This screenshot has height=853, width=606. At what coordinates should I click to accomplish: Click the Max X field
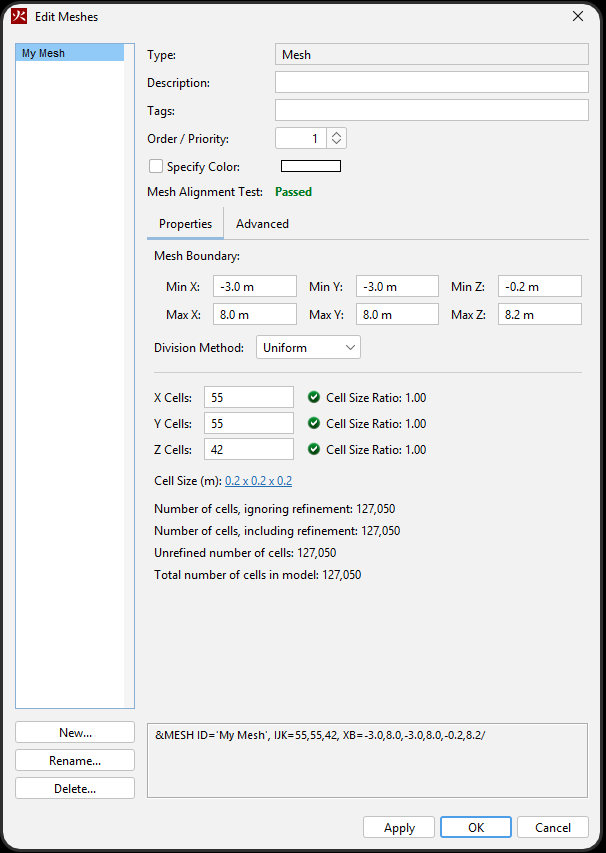point(255,314)
